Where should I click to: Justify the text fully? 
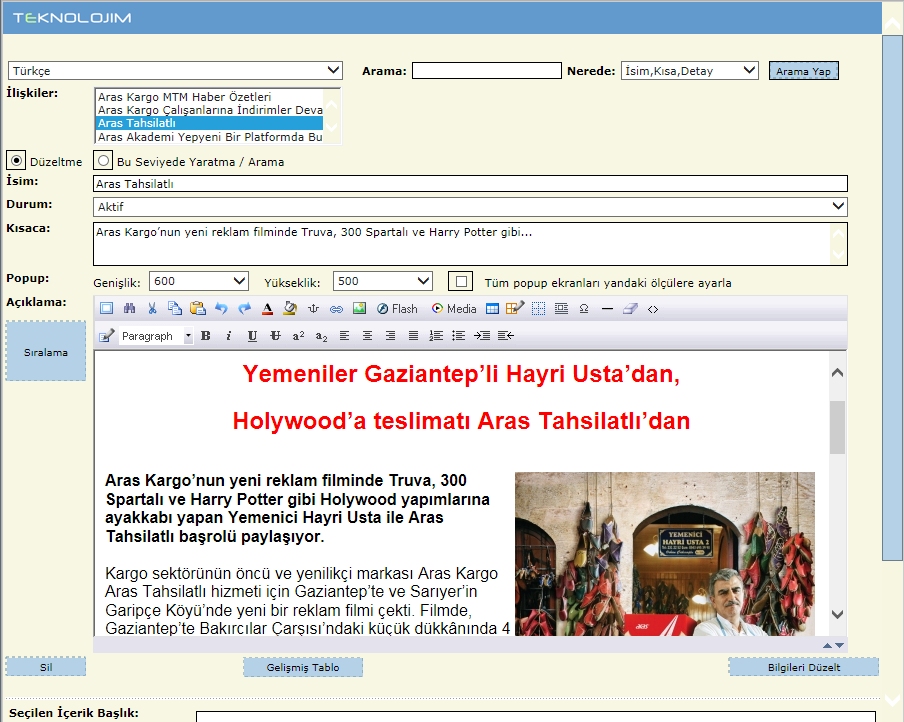point(413,336)
